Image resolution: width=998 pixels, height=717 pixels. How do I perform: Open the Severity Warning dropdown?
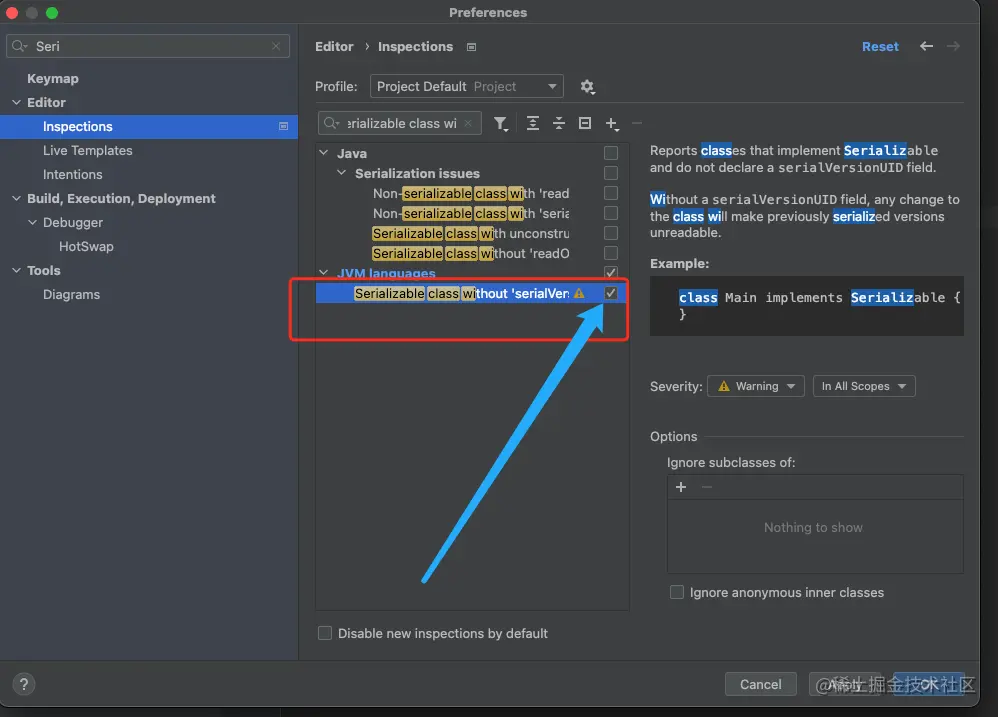click(x=756, y=386)
